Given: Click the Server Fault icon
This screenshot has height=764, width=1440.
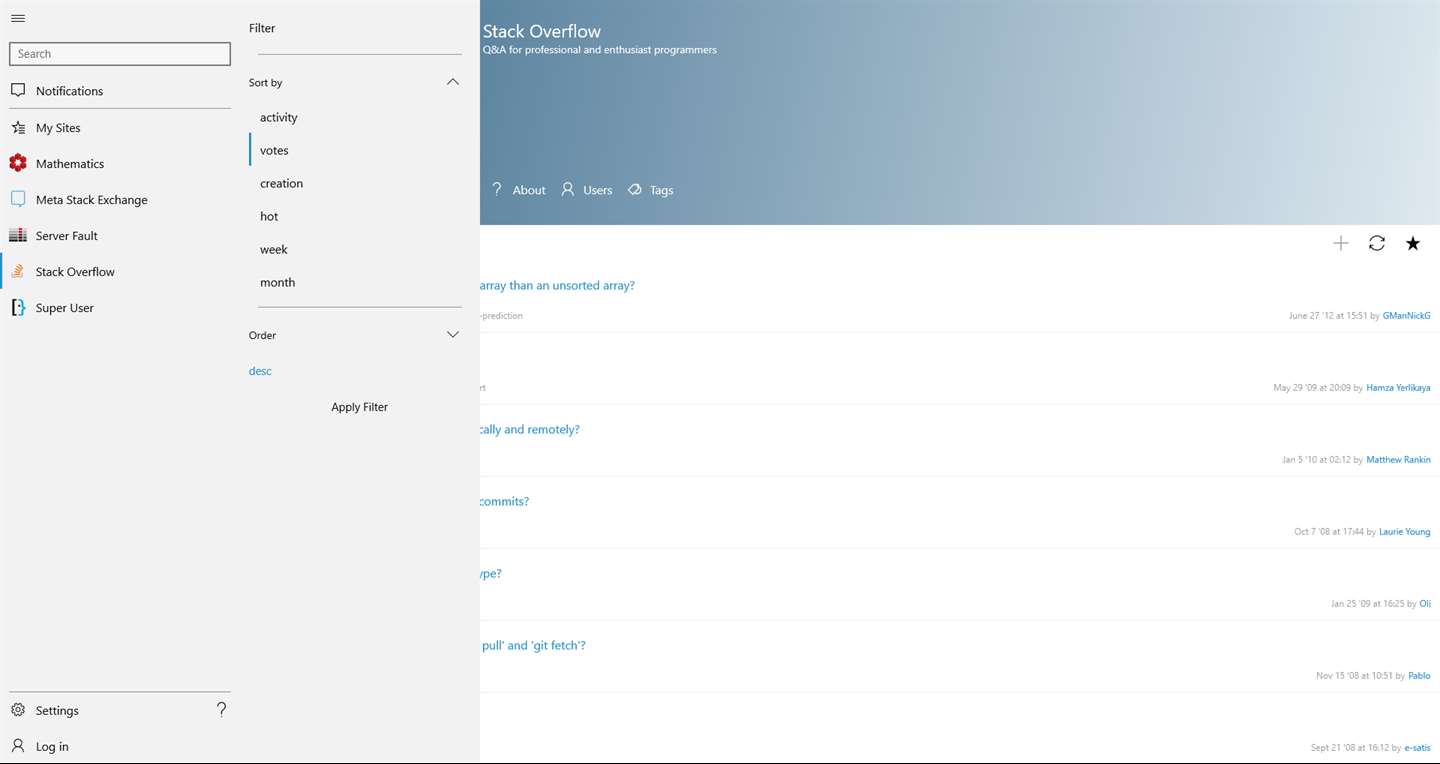Looking at the screenshot, I should click(18, 235).
